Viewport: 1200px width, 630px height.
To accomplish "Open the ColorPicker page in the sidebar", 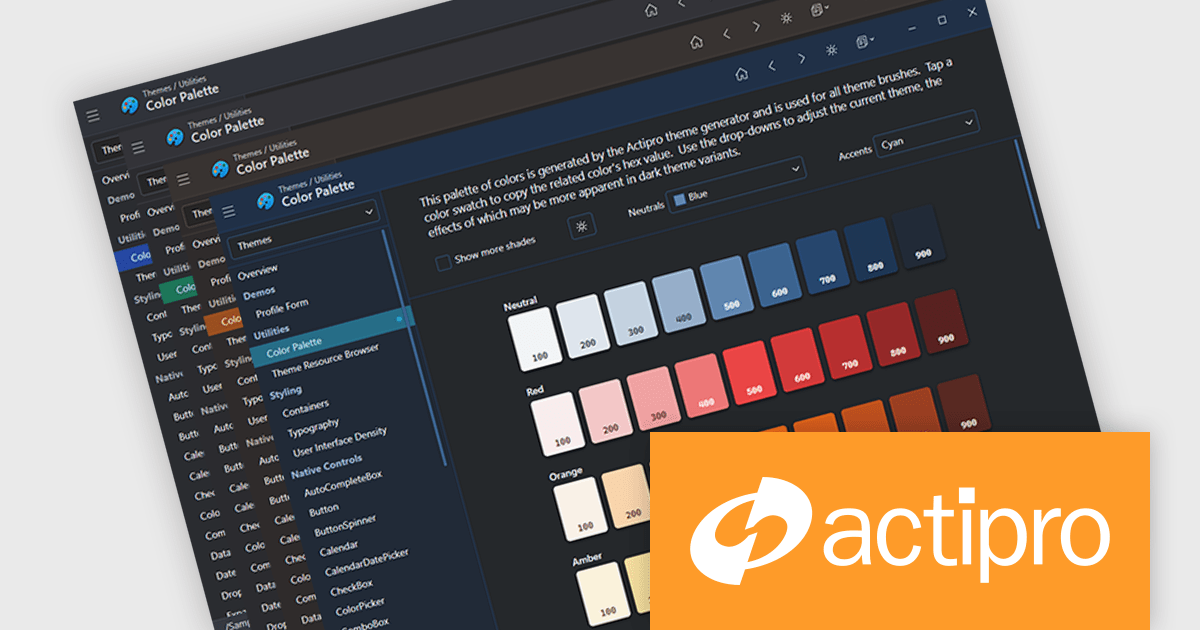I will (361, 607).
